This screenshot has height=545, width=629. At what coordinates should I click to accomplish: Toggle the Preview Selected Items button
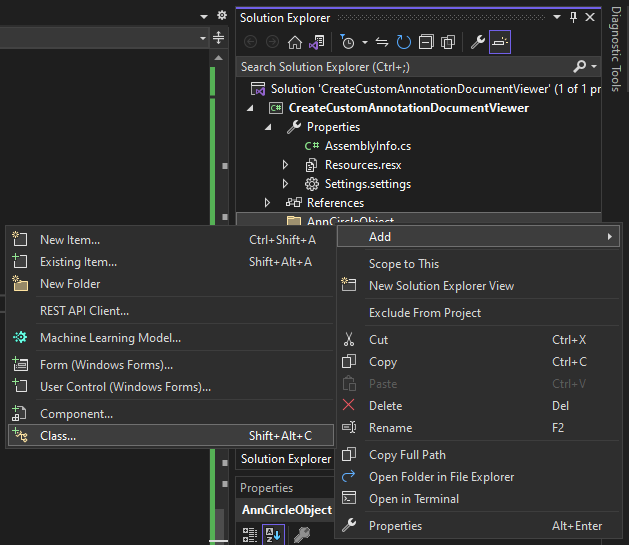(x=499, y=42)
